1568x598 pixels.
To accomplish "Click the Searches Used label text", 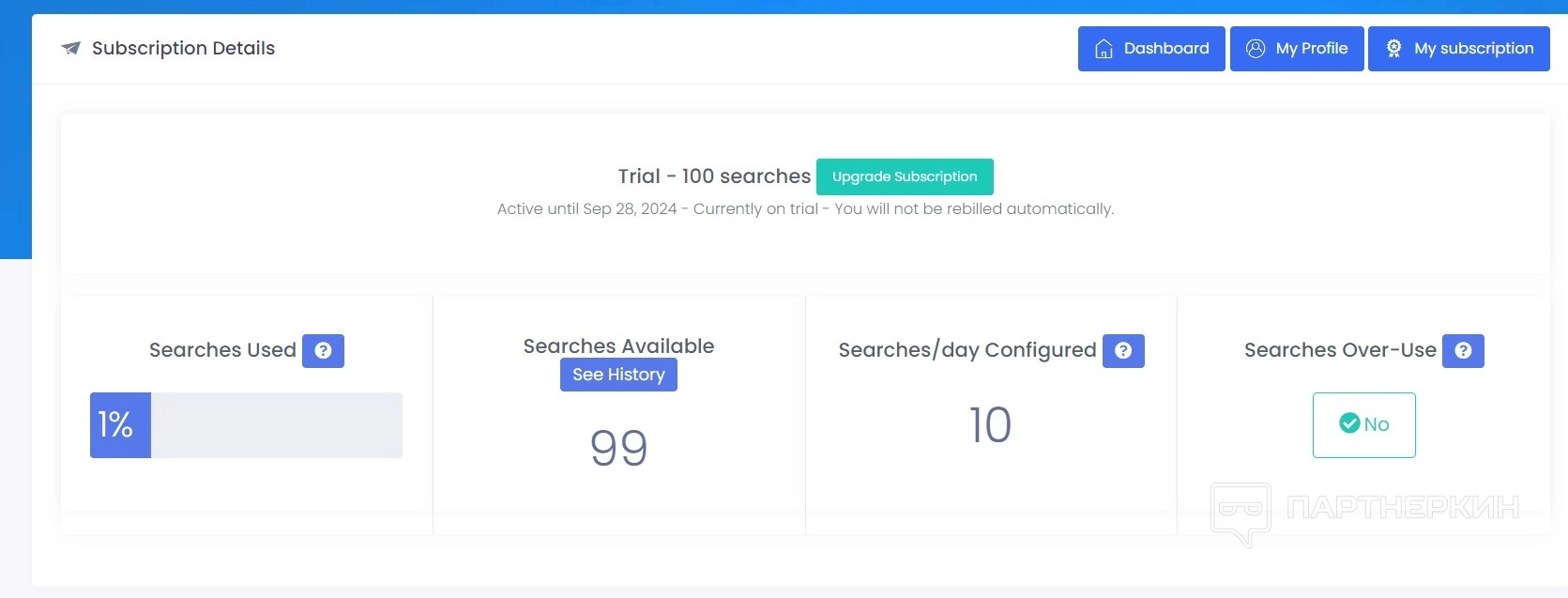I will (x=222, y=350).
